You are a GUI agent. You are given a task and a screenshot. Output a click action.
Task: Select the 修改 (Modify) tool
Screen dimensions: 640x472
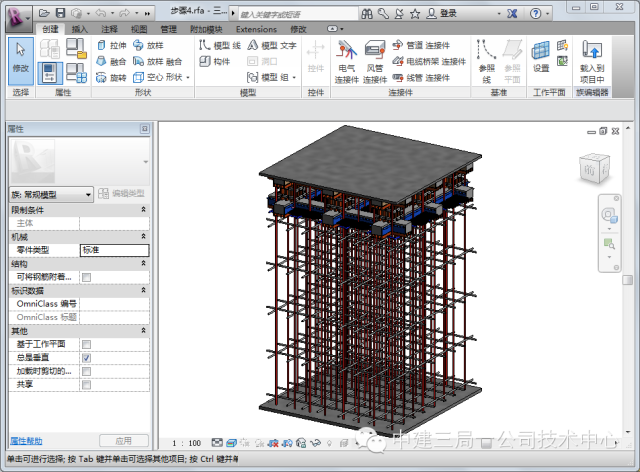click(x=20, y=59)
